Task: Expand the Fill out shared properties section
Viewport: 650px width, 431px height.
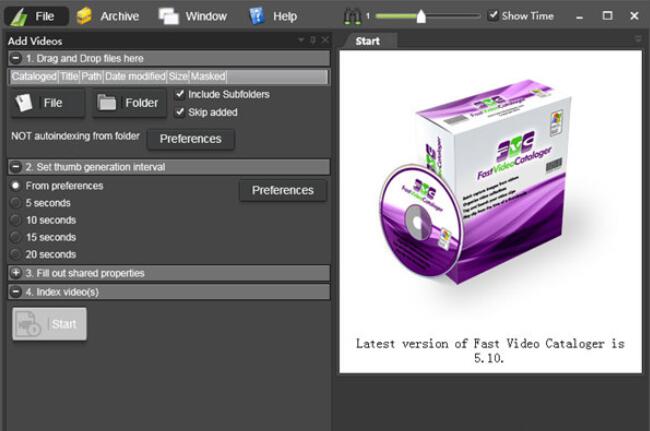Action: (16, 273)
